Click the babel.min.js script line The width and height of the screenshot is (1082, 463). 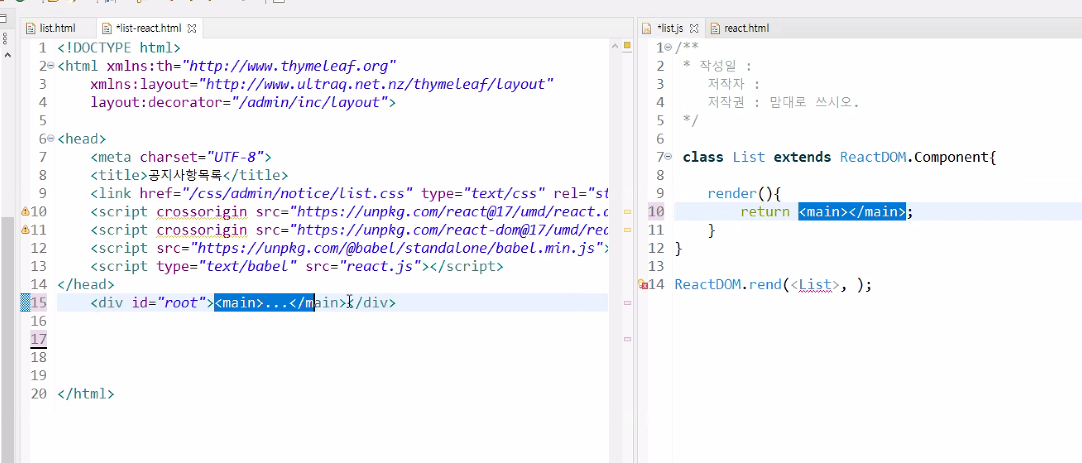pos(348,248)
